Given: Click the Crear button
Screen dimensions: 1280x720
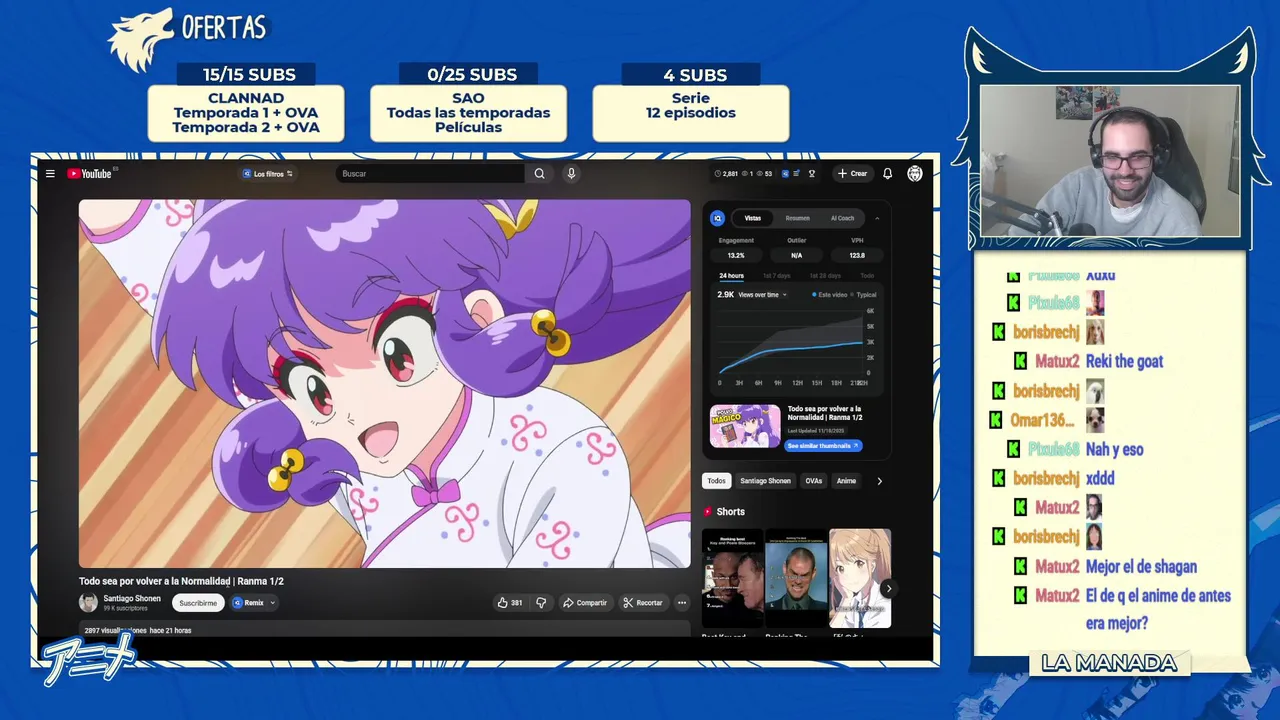Looking at the screenshot, I should coord(853,173).
